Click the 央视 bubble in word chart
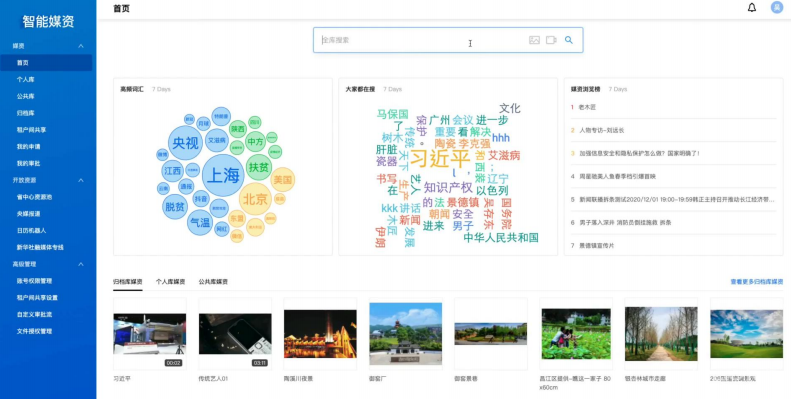Viewport: 791px width, 399px height. point(185,143)
